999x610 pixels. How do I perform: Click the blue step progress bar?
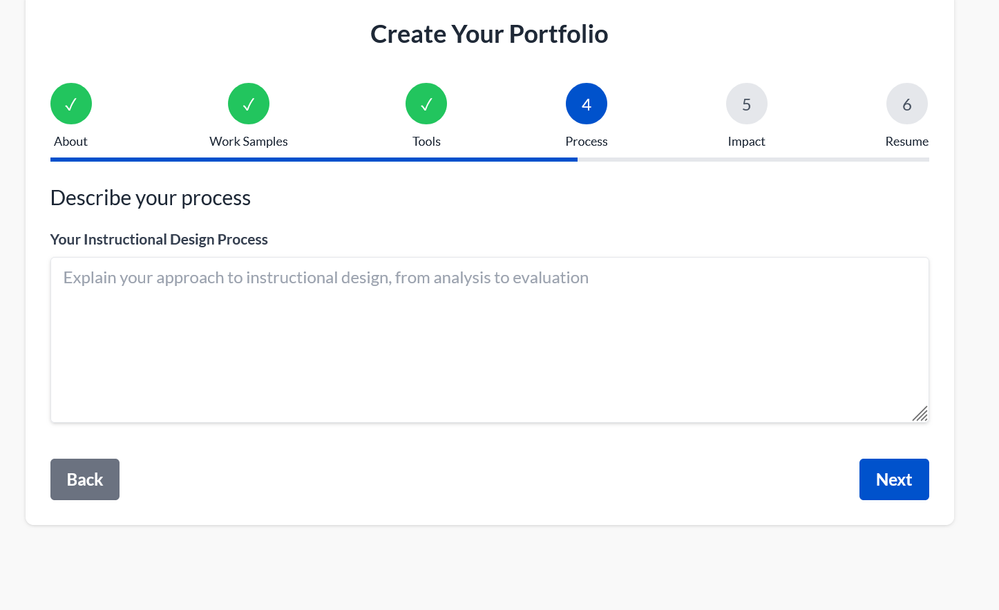[313, 159]
